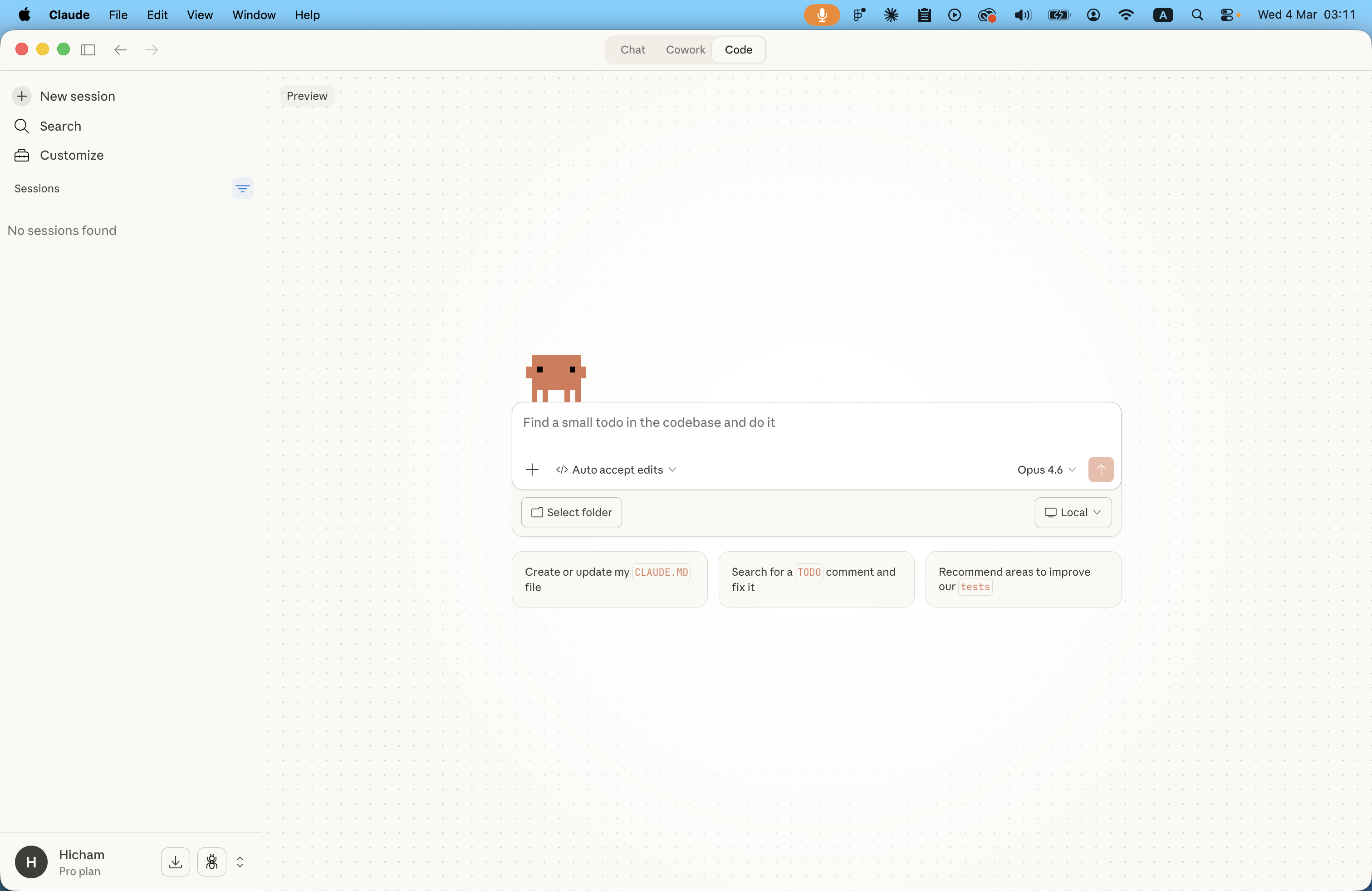Screen dimensions: 1372x891
Task: Click the plus icon to add attachment
Action: [x=532, y=470]
